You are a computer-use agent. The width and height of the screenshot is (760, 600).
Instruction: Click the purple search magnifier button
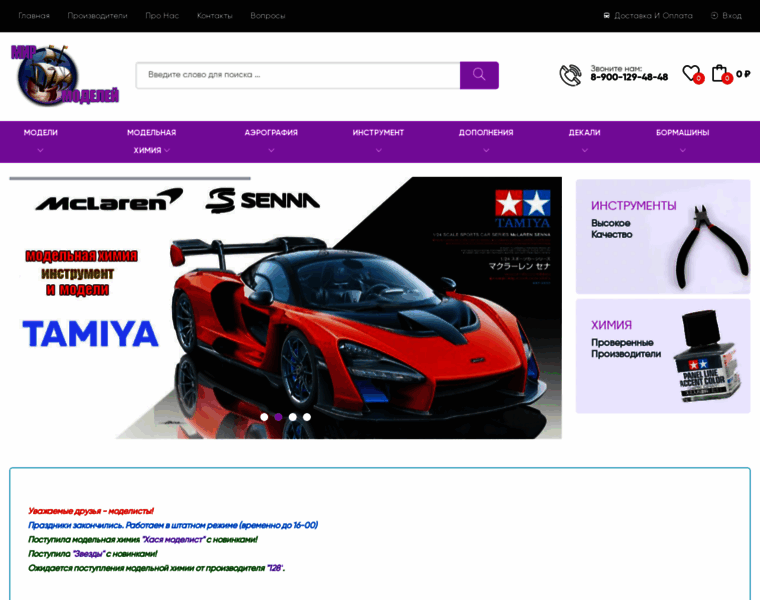point(479,75)
